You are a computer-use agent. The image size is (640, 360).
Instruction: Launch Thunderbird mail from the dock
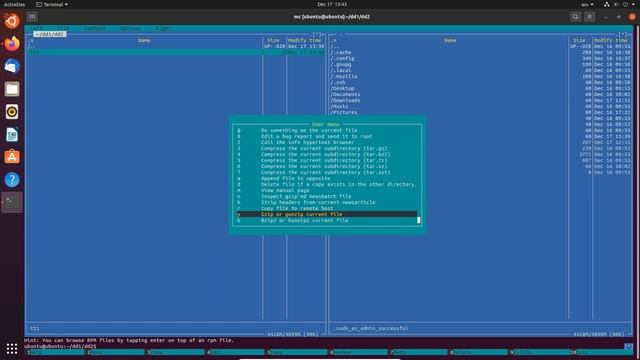(12, 66)
